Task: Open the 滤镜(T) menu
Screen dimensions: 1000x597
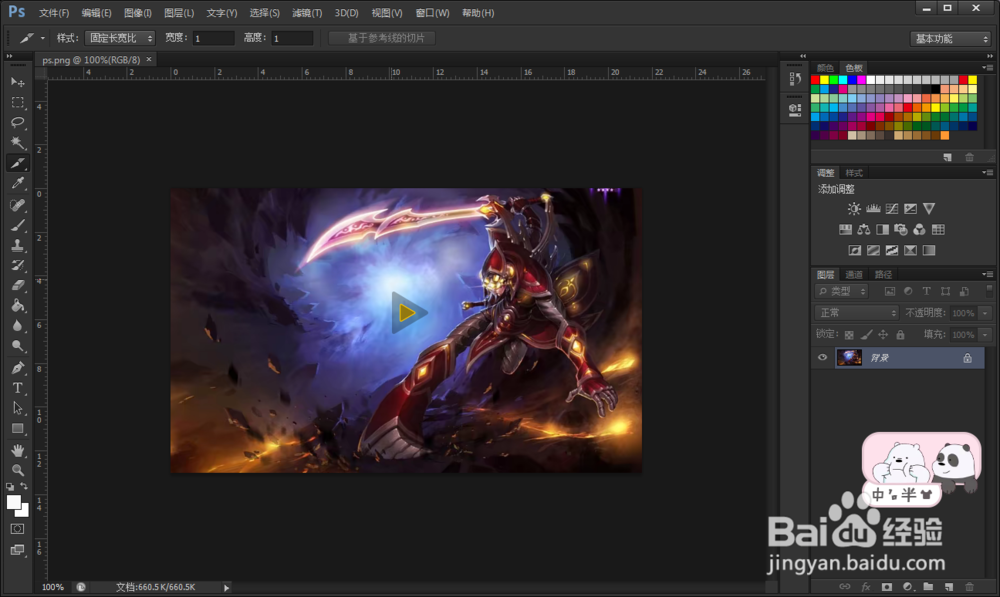Action: pyautogui.click(x=307, y=13)
